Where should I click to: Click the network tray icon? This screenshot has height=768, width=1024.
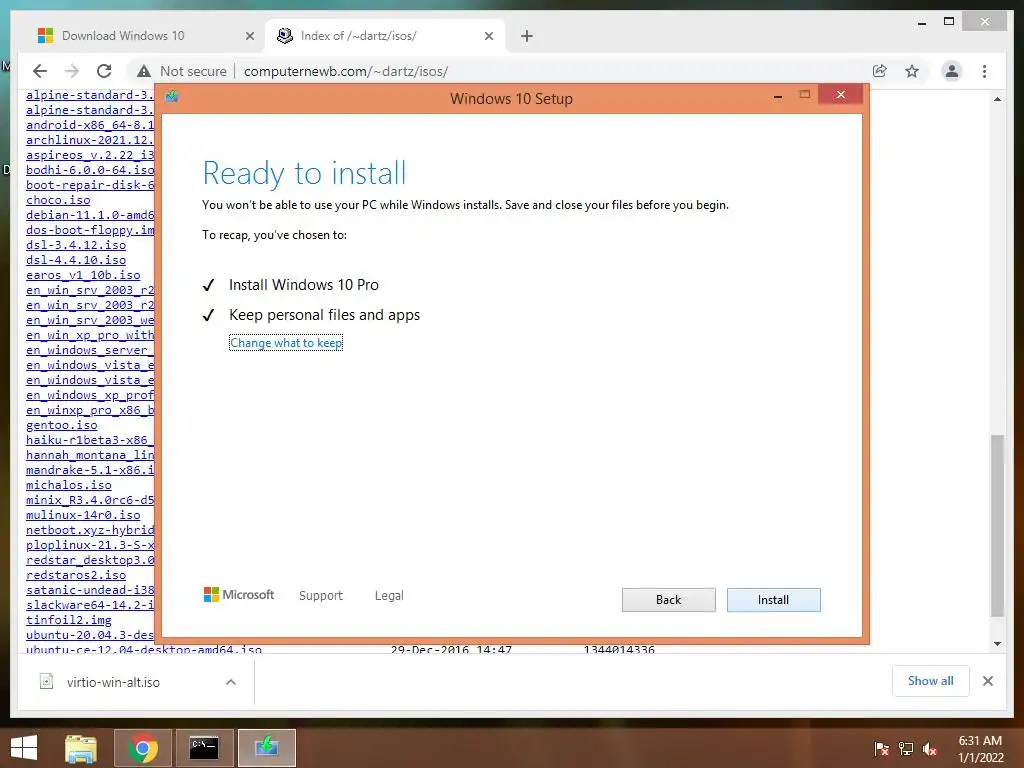coord(906,748)
